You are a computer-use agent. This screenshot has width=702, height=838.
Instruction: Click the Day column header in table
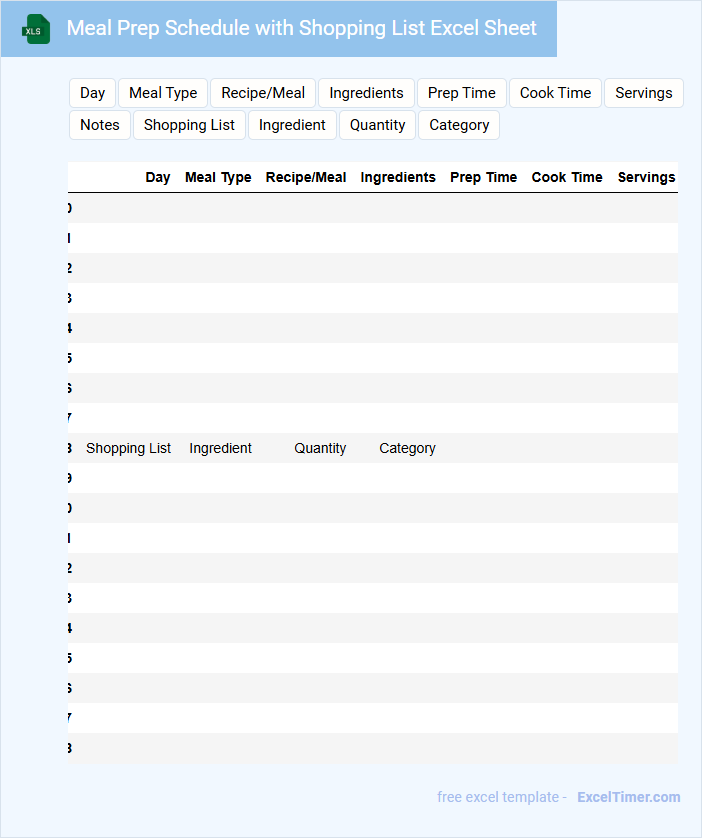158,177
